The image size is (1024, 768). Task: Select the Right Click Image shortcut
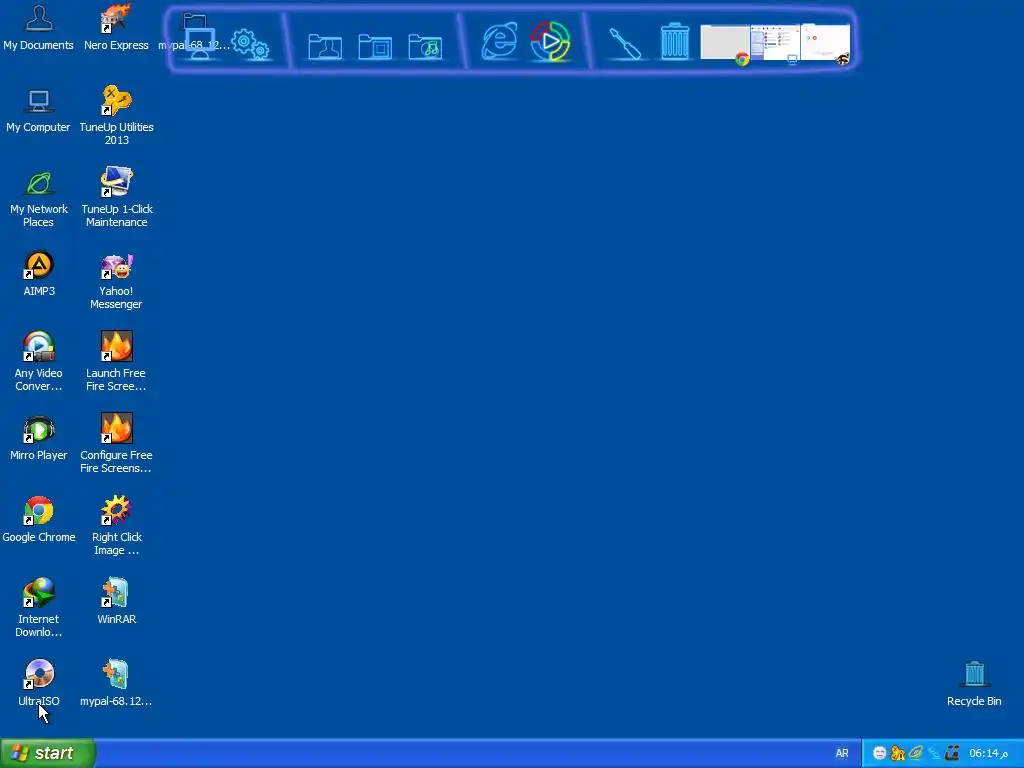(116, 526)
